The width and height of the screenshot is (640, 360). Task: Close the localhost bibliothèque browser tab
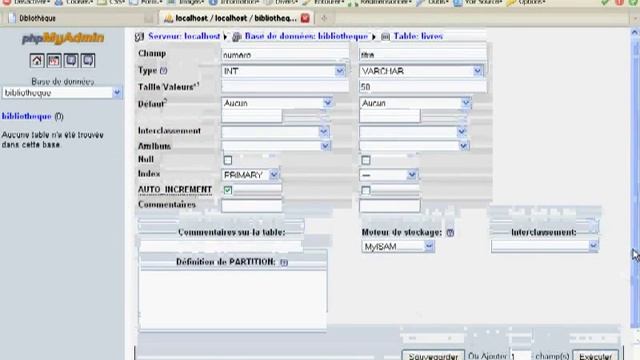point(305,18)
